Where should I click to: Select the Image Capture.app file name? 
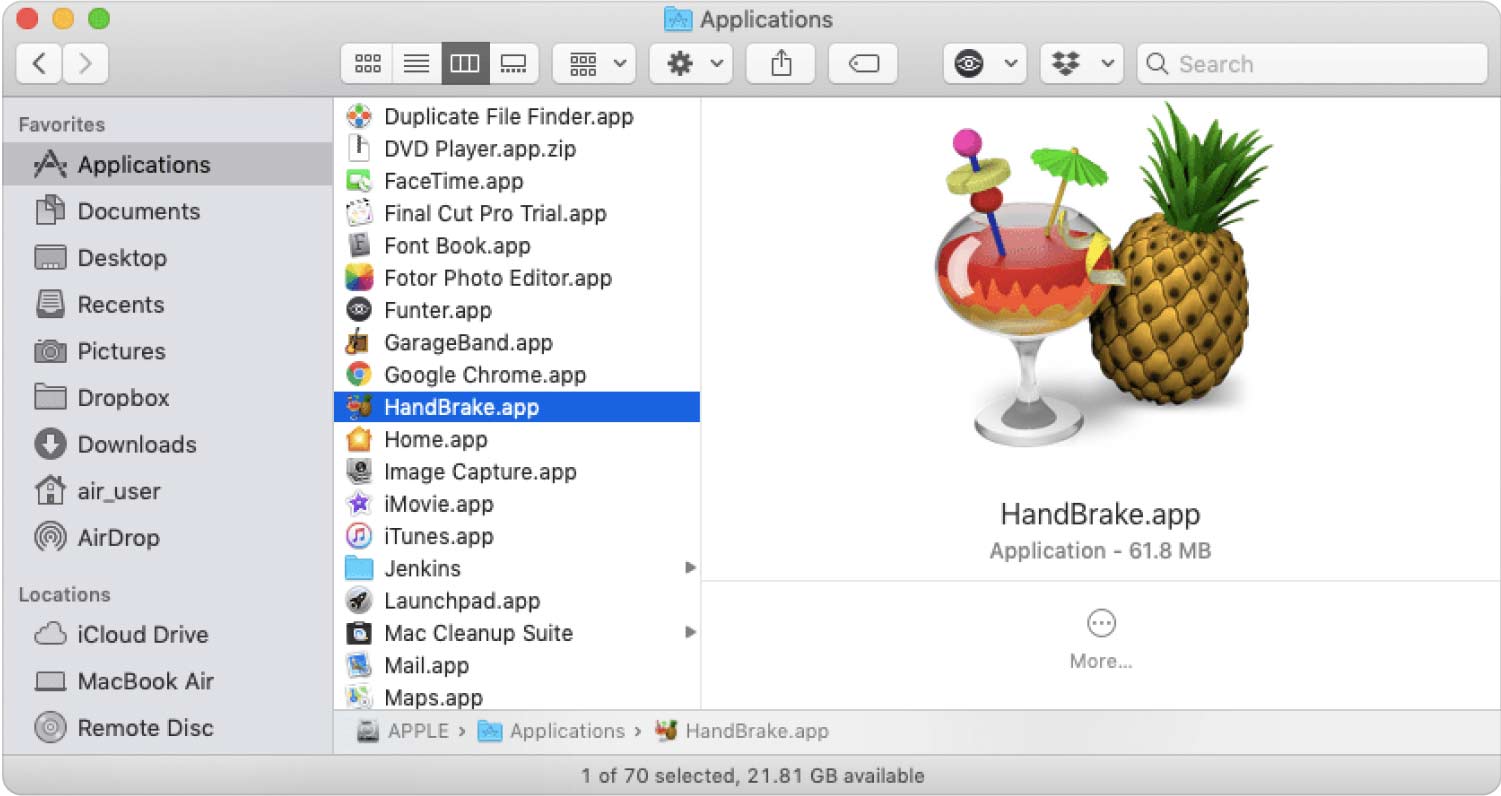tap(480, 472)
